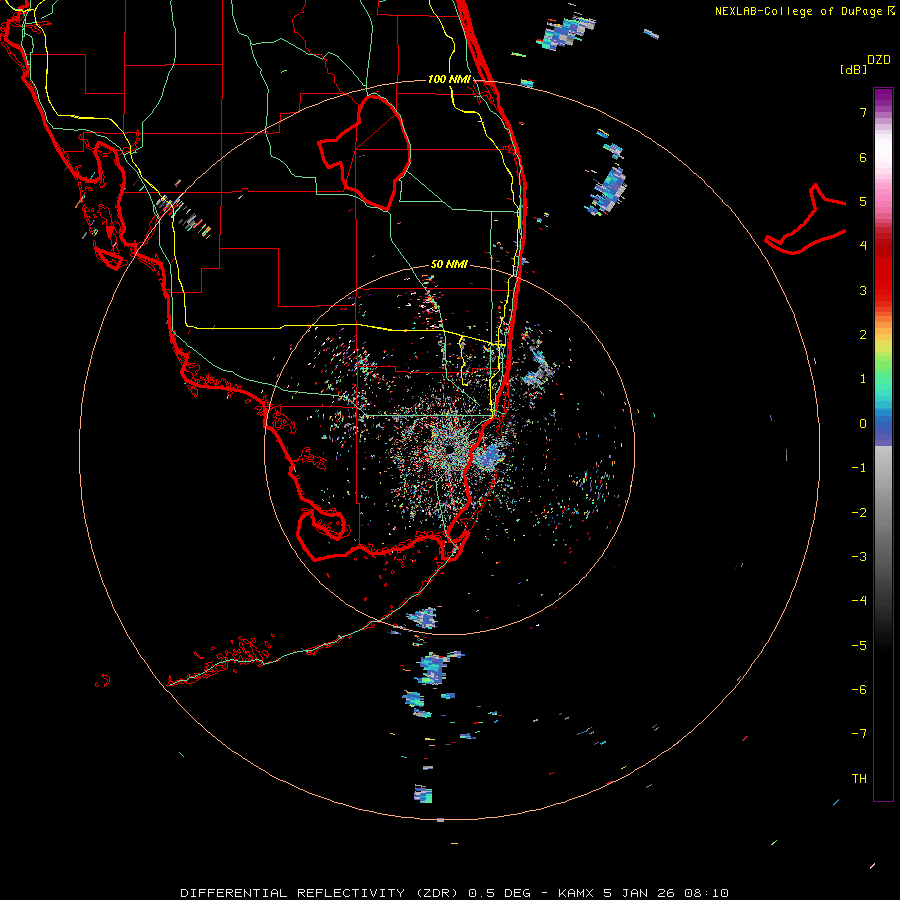900x900 pixels.
Task: Click the [dB] units label
Action: 853,69
